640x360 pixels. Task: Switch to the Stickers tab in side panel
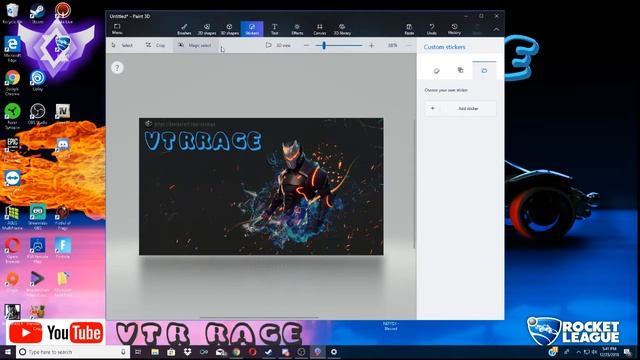[436, 71]
